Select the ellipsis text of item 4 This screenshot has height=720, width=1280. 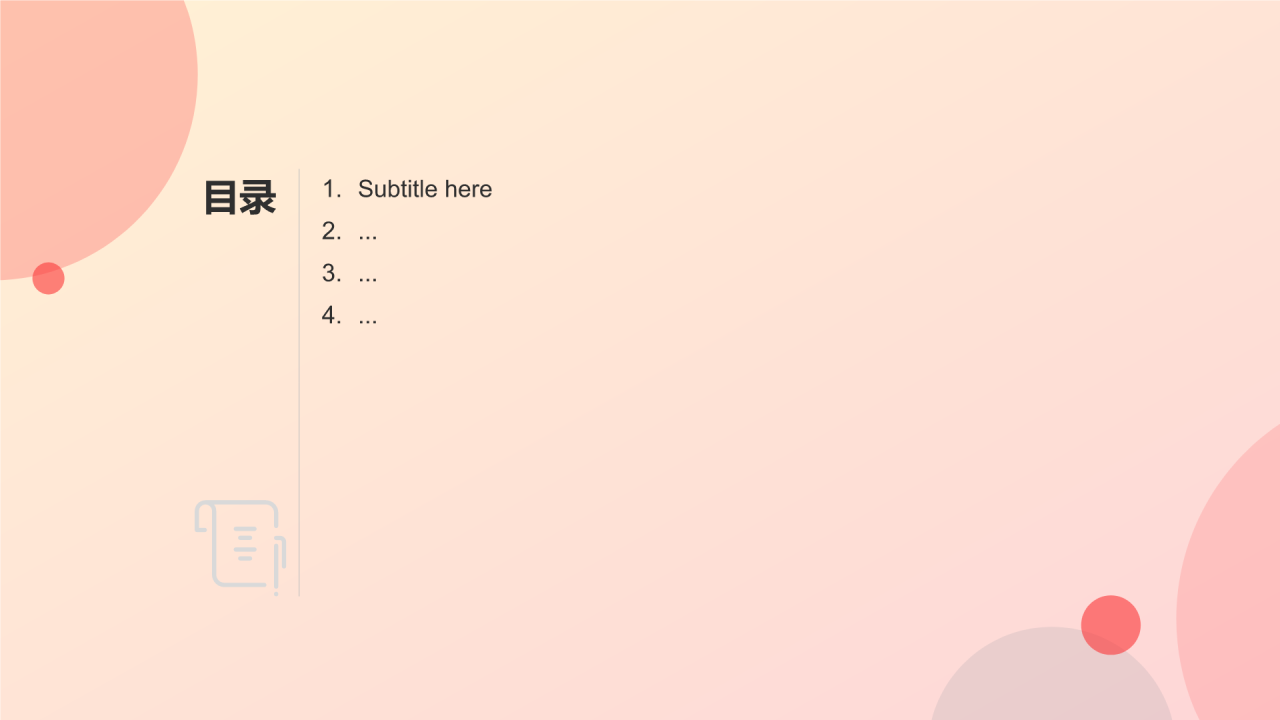point(368,321)
